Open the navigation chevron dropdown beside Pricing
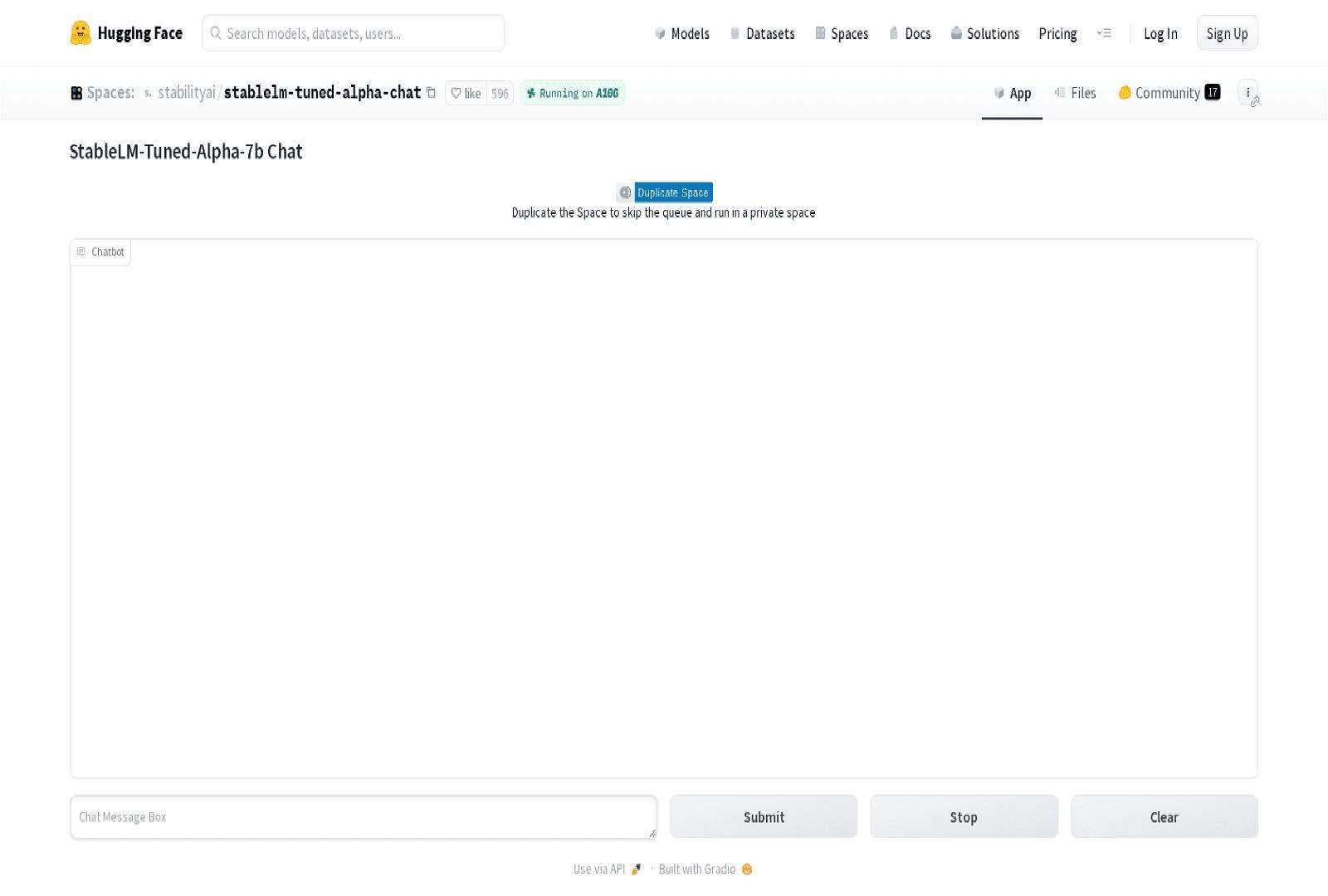 1105,33
